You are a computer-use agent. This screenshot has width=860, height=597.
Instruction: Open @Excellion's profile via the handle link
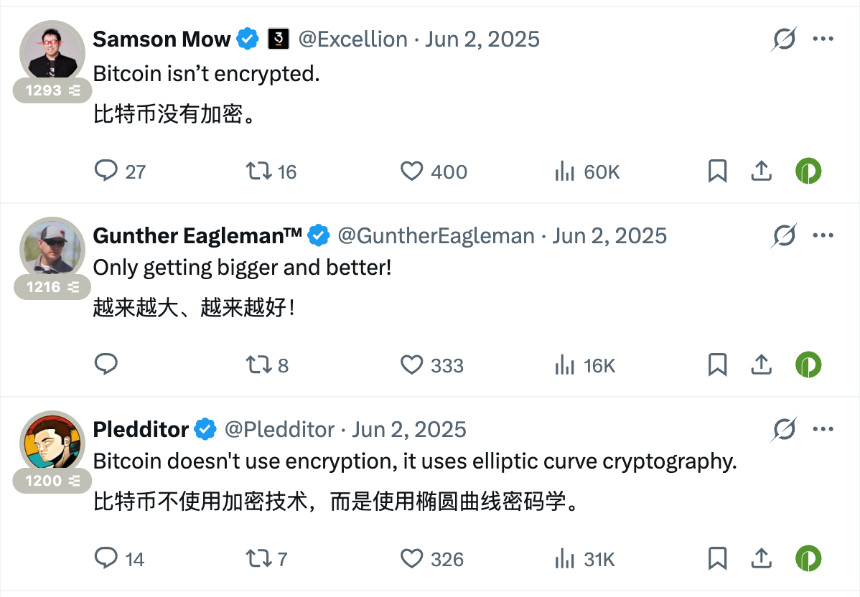click(x=353, y=39)
